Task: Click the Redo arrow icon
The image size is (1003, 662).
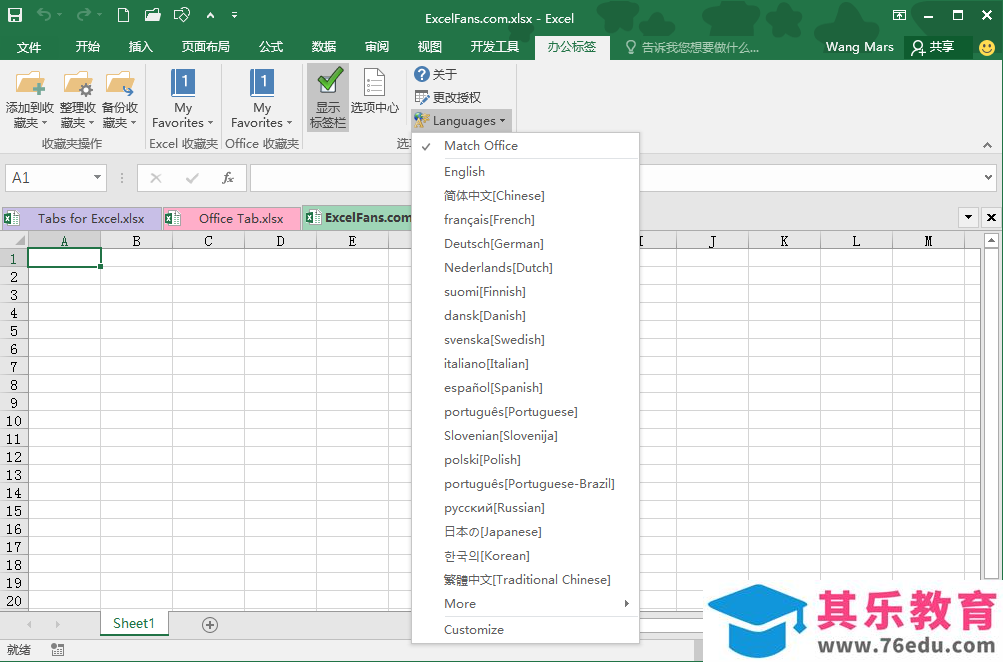Action: pyautogui.click(x=83, y=15)
